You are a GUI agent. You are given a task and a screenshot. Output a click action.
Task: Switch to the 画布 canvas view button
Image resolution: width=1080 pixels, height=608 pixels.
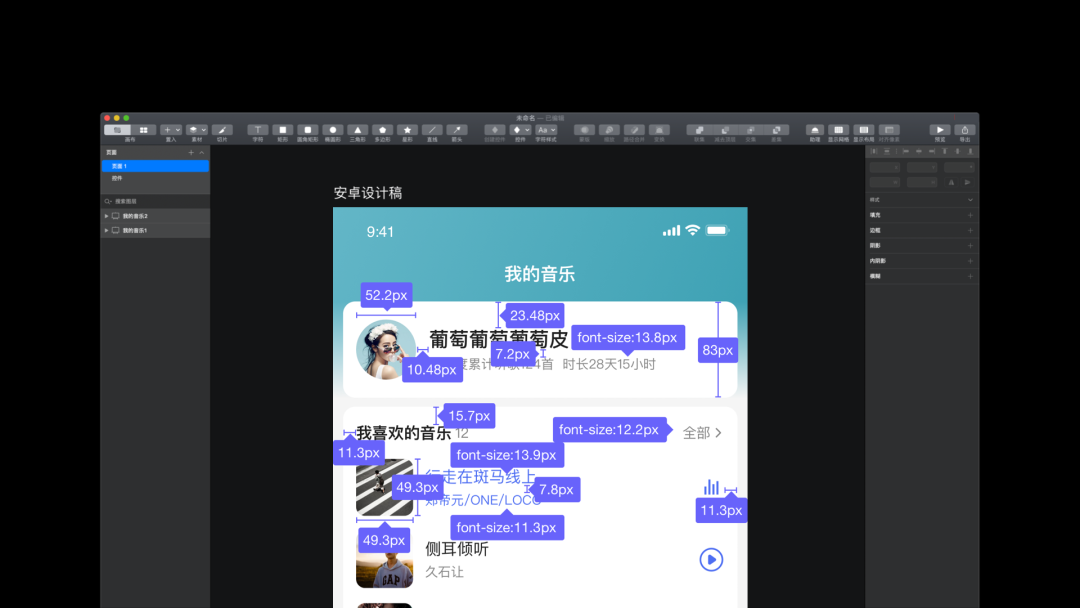pos(117,129)
